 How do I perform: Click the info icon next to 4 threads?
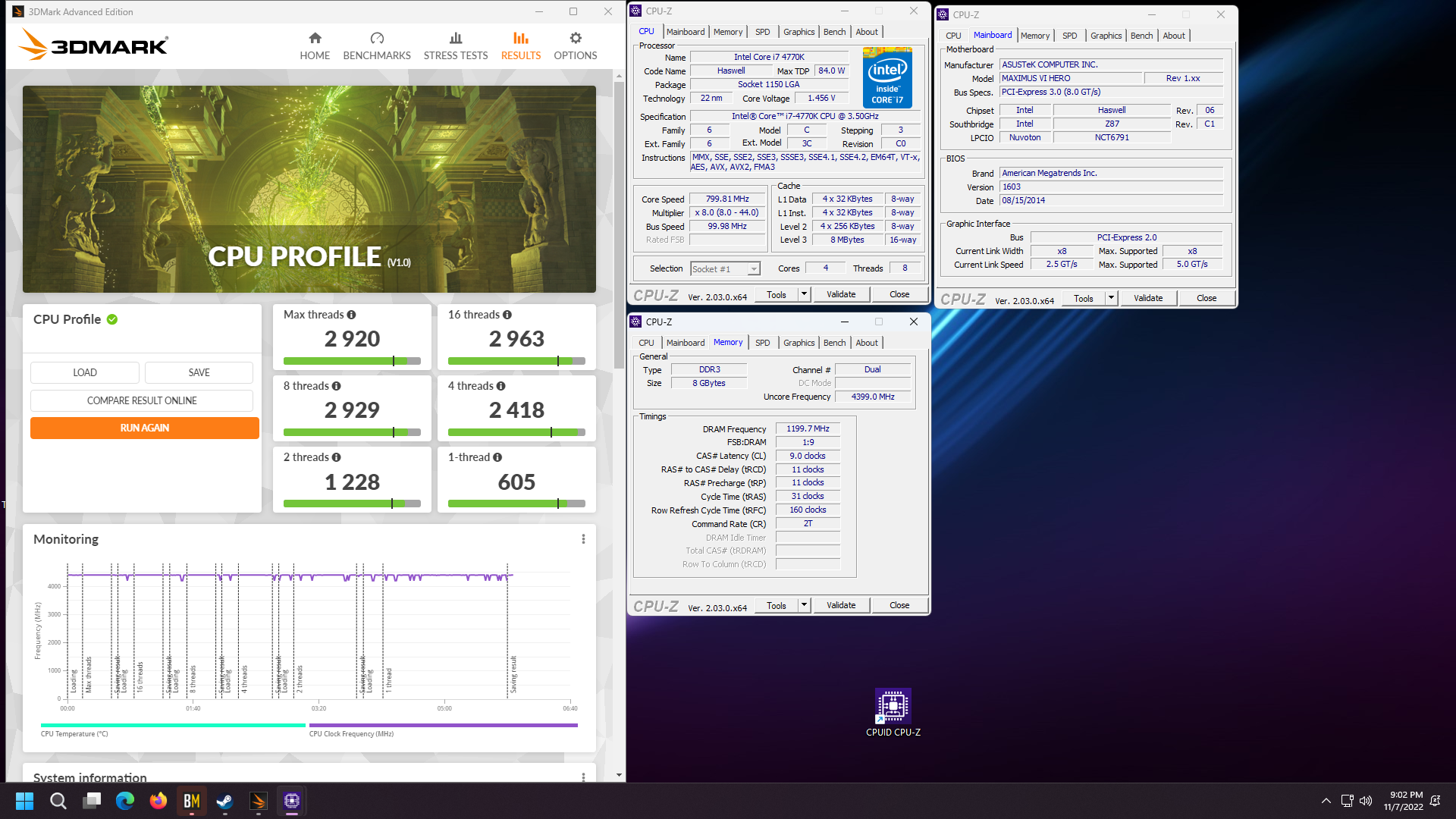click(x=500, y=386)
